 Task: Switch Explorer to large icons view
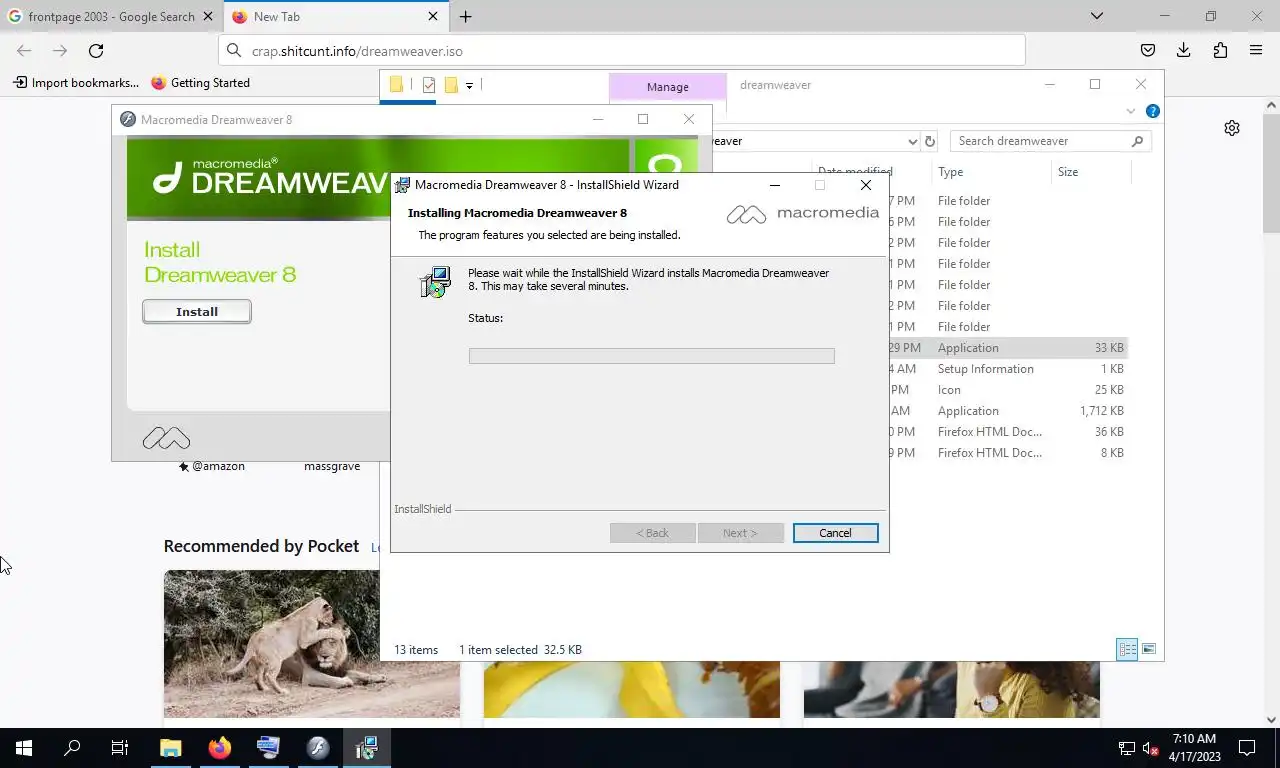point(1149,649)
